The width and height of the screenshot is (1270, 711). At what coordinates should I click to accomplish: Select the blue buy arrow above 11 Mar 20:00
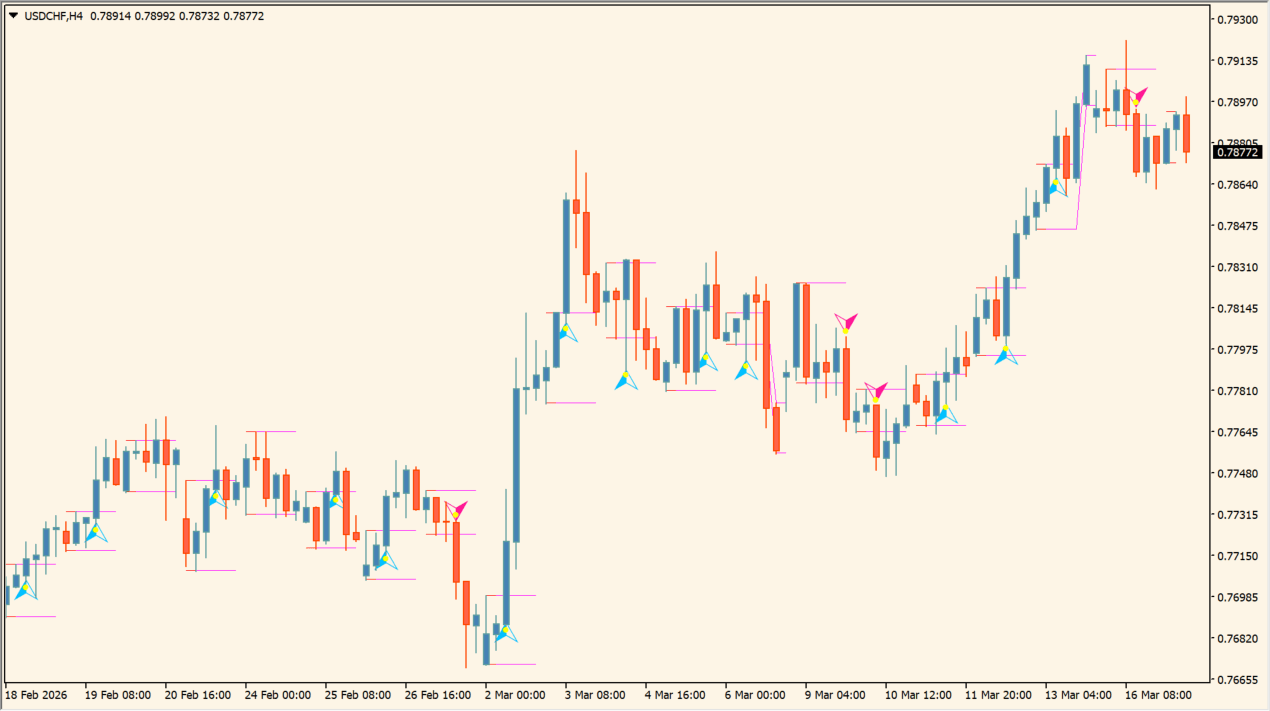coord(1005,354)
